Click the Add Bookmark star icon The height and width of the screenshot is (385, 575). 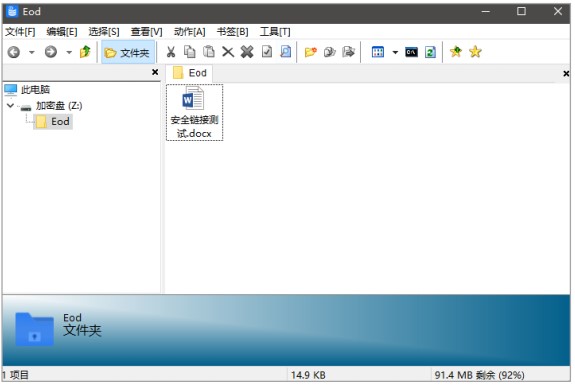pos(456,52)
